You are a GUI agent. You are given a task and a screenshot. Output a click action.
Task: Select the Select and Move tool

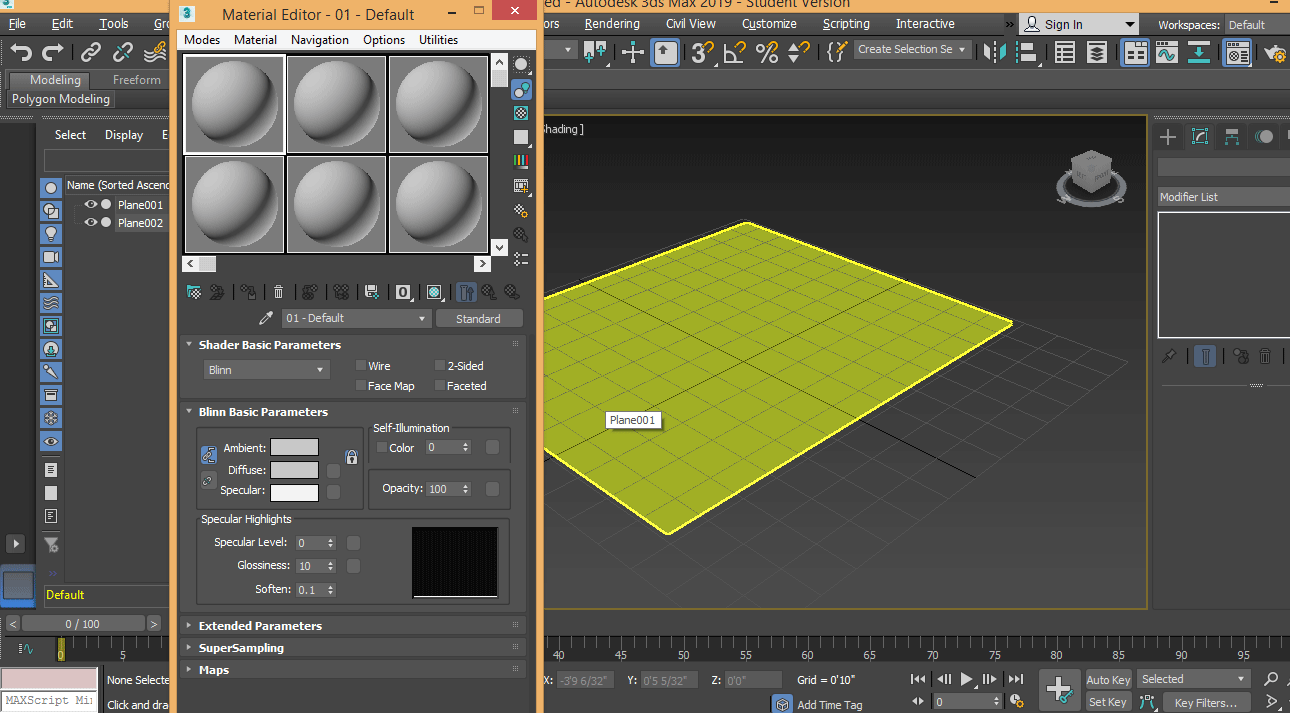633,52
